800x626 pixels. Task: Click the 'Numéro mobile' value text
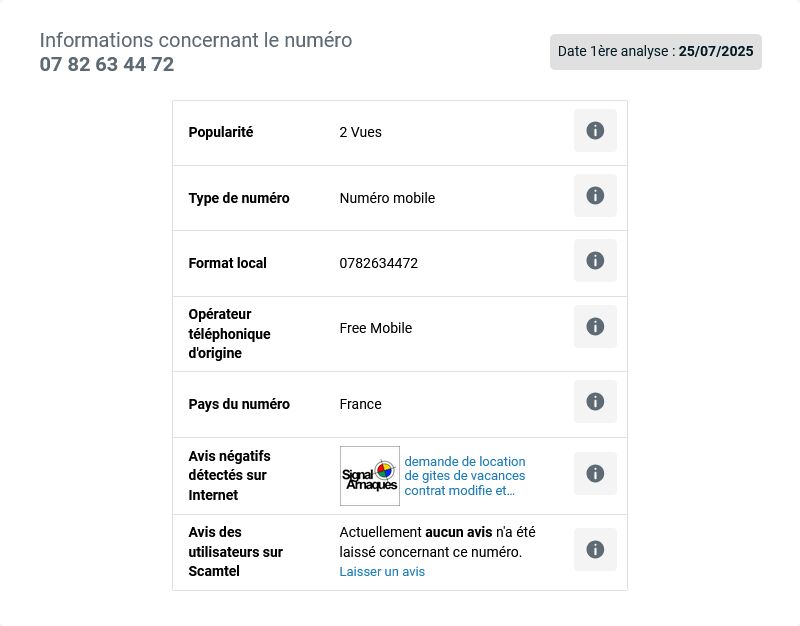pyautogui.click(x=387, y=198)
